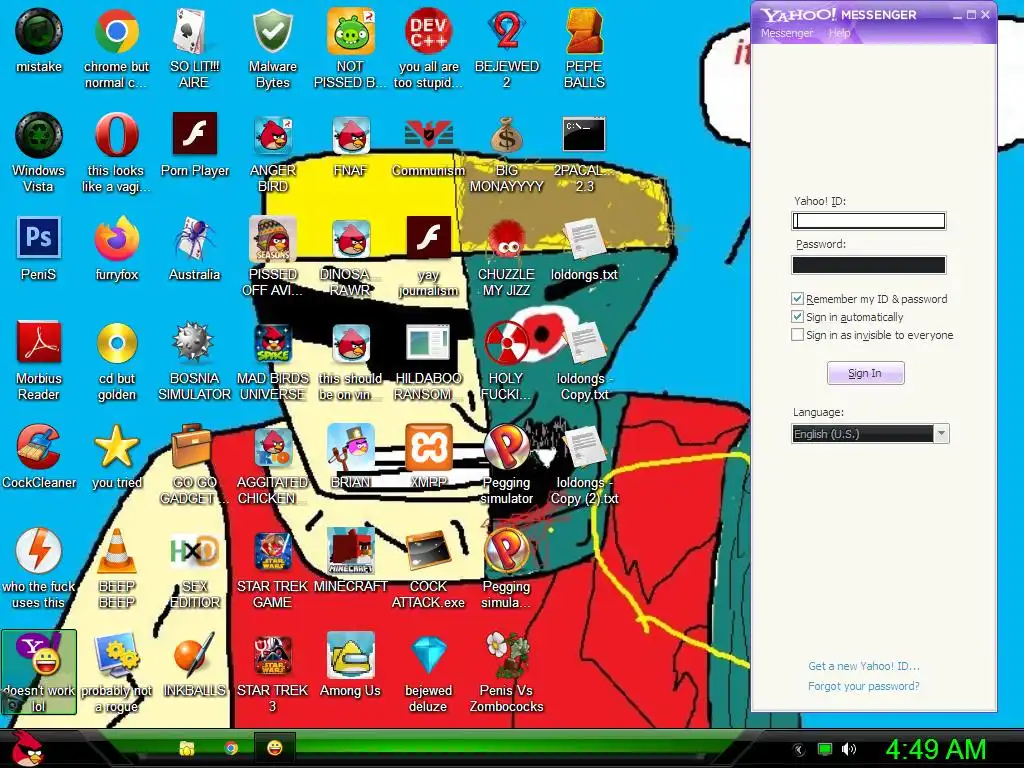The width and height of the screenshot is (1024, 768).
Task: Focus the Password input field
Action: click(868, 264)
